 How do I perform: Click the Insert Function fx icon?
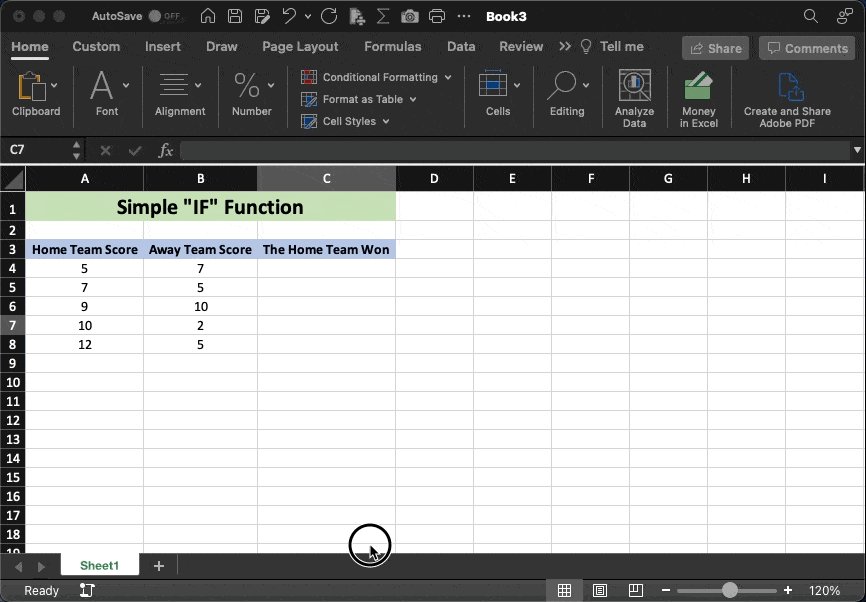click(x=166, y=150)
